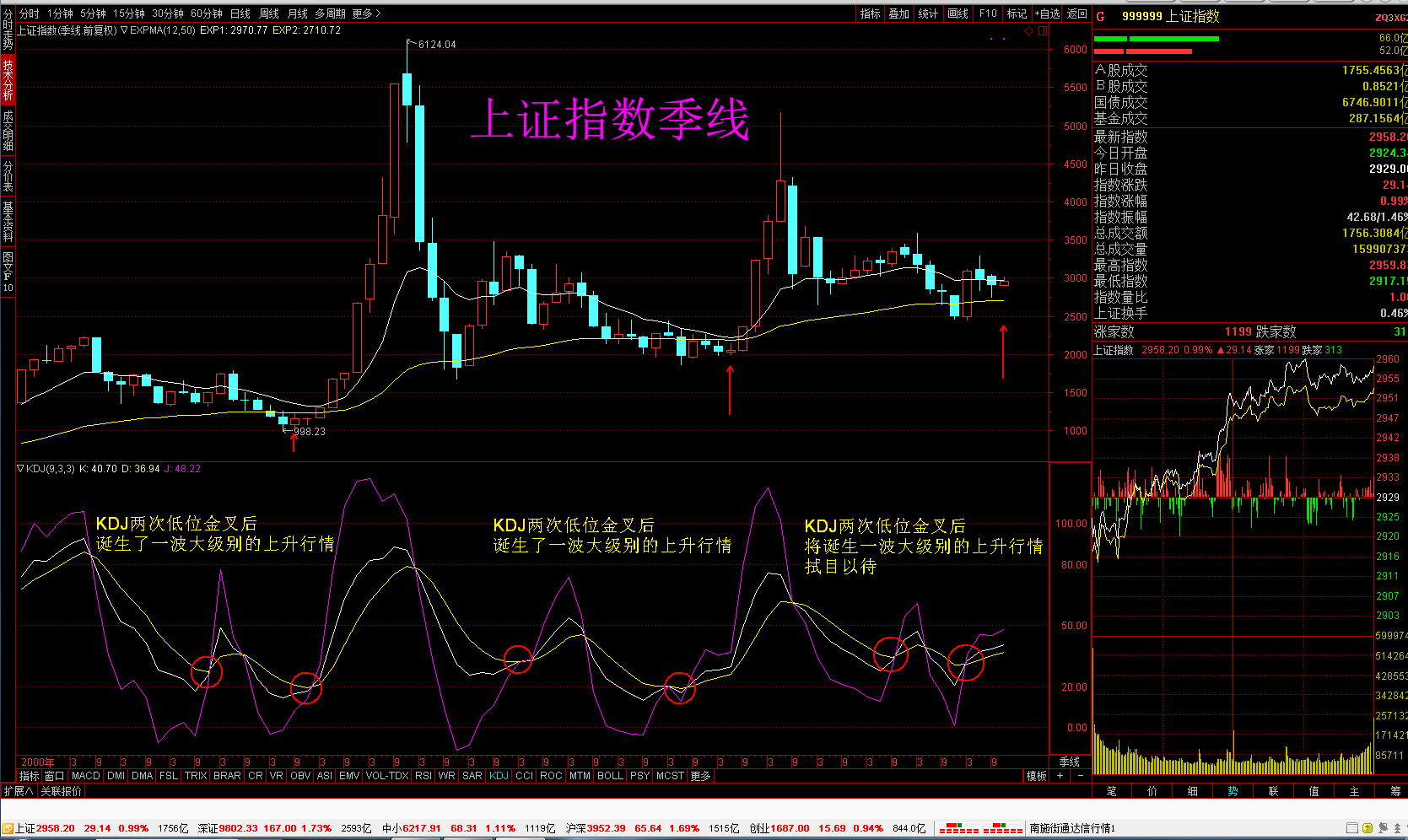Open the 季线 period selector
The height and width of the screenshot is (840, 1408).
[1070, 762]
